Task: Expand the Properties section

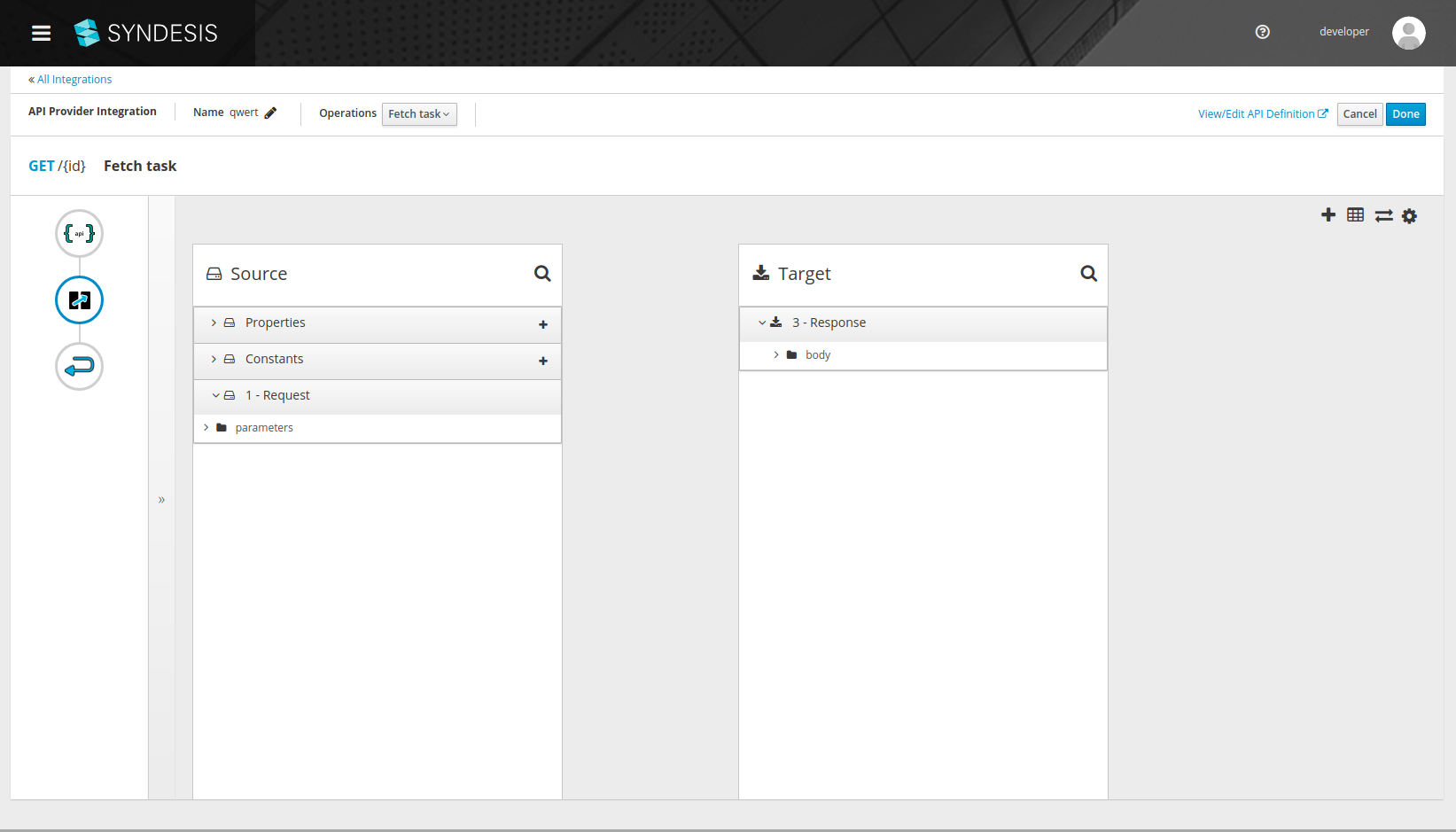Action: pos(214,323)
